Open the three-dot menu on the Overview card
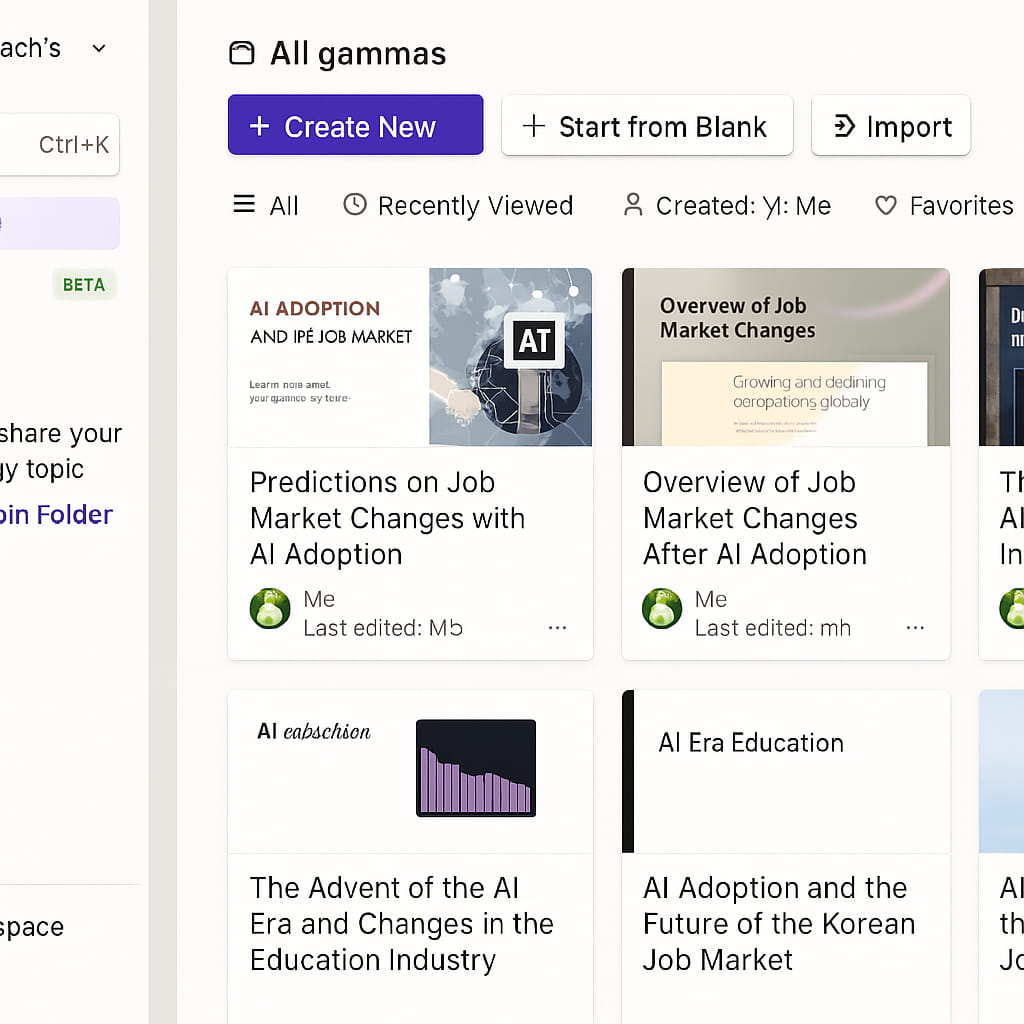 coord(915,627)
